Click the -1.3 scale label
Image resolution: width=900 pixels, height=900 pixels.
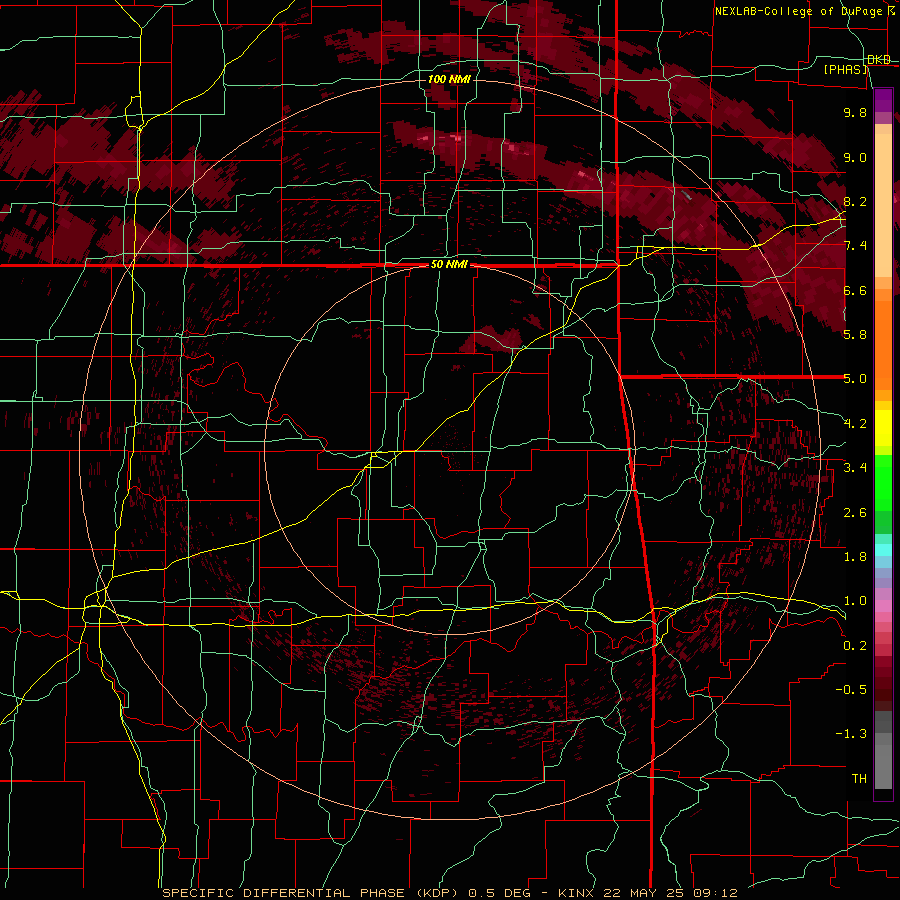[x=851, y=734]
